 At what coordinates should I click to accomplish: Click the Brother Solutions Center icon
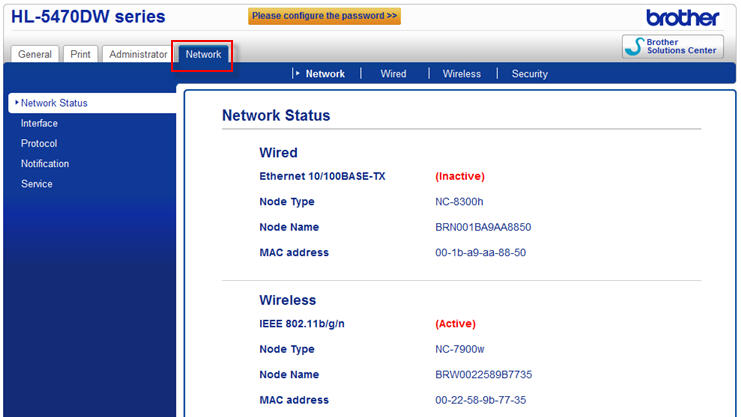coord(634,47)
